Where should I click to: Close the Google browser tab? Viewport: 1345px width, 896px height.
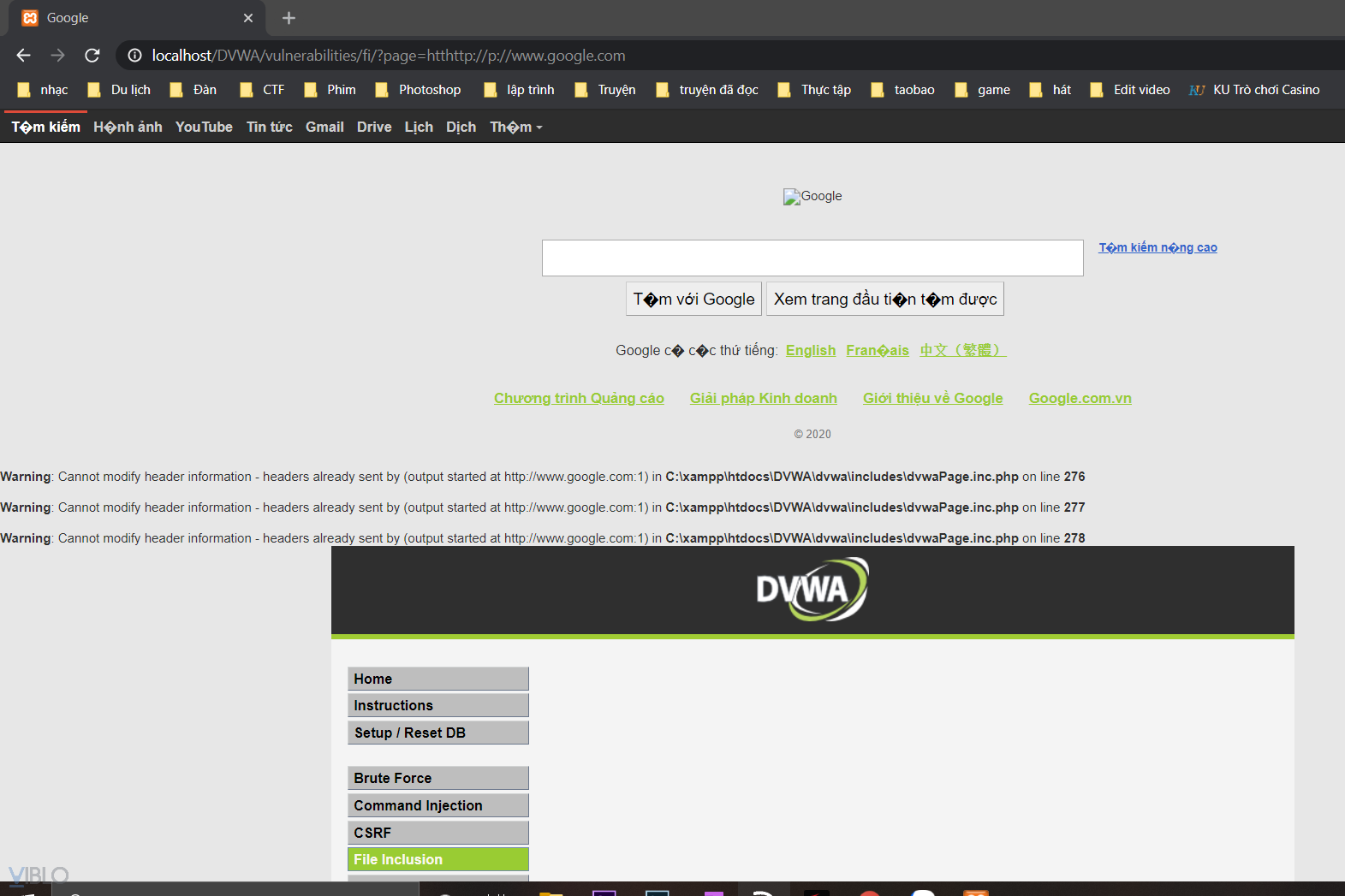[x=248, y=18]
